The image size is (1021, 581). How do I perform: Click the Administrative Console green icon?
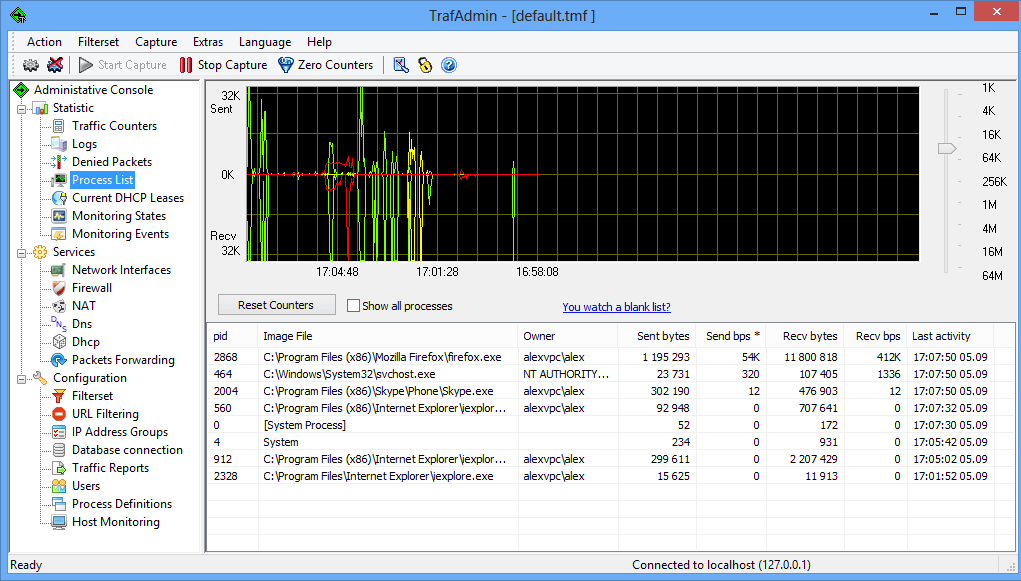[21, 90]
